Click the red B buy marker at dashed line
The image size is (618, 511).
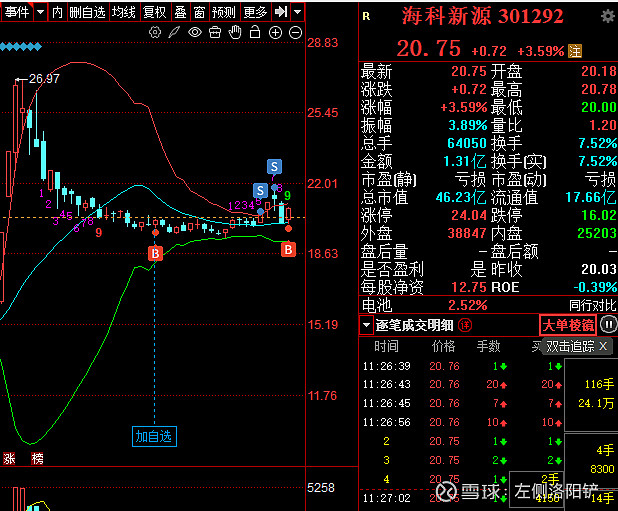click(155, 253)
